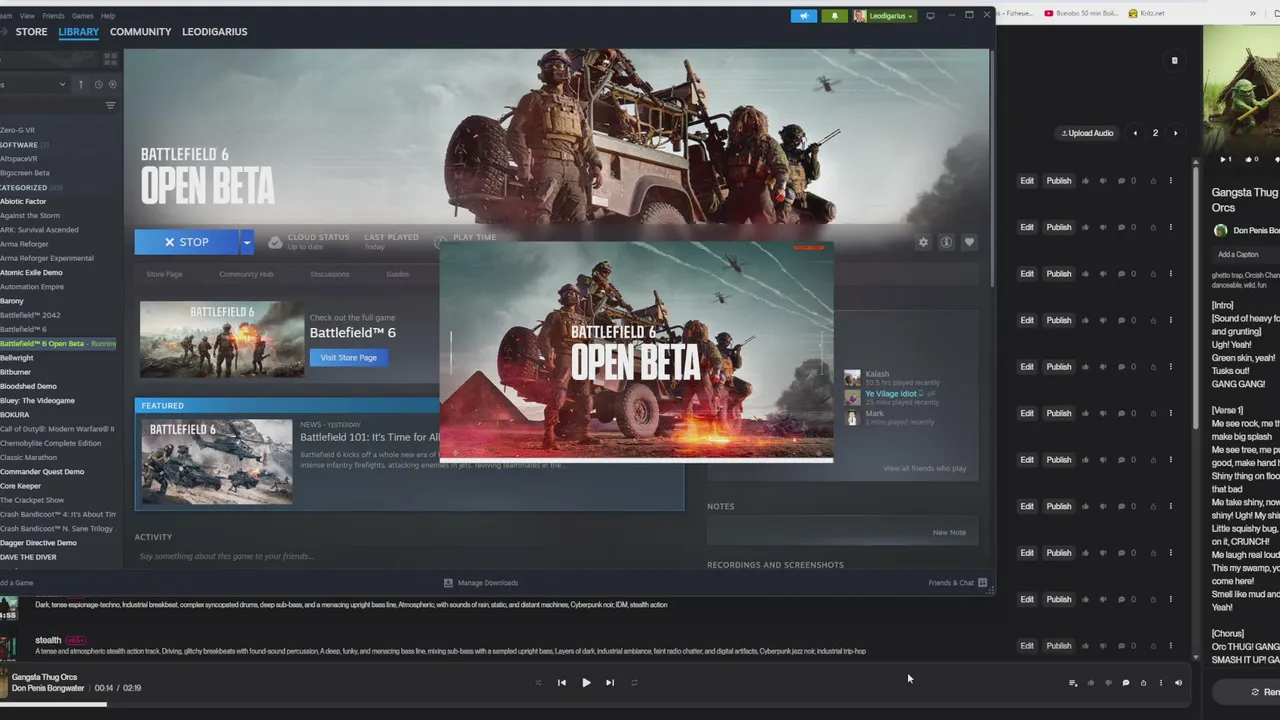Open more options menu in player bar
The width and height of the screenshot is (1280, 720).
tap(1161, 683)
